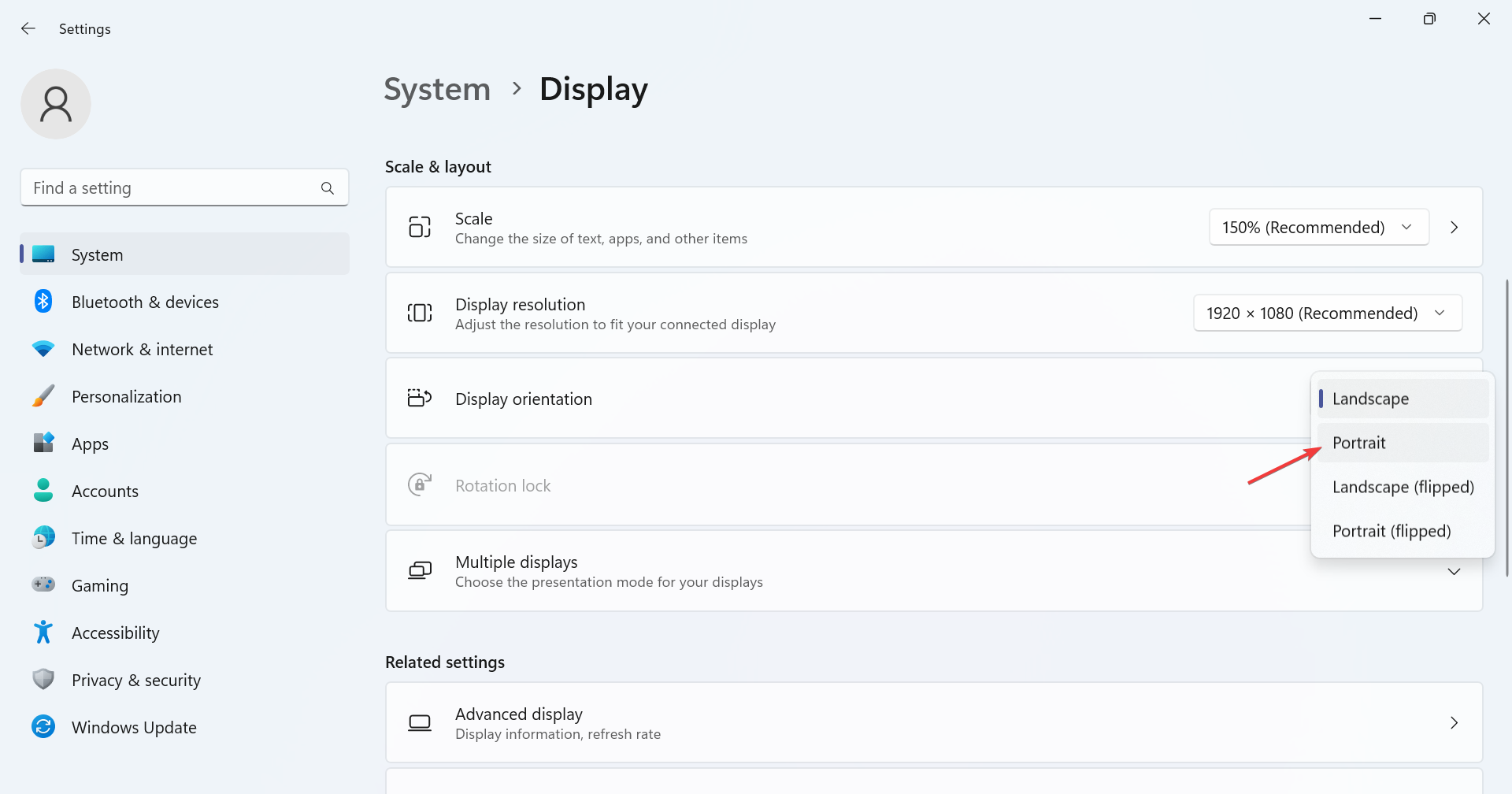Open the user profile avatar
The image size is (1512, 794).
tap(56, 104)
